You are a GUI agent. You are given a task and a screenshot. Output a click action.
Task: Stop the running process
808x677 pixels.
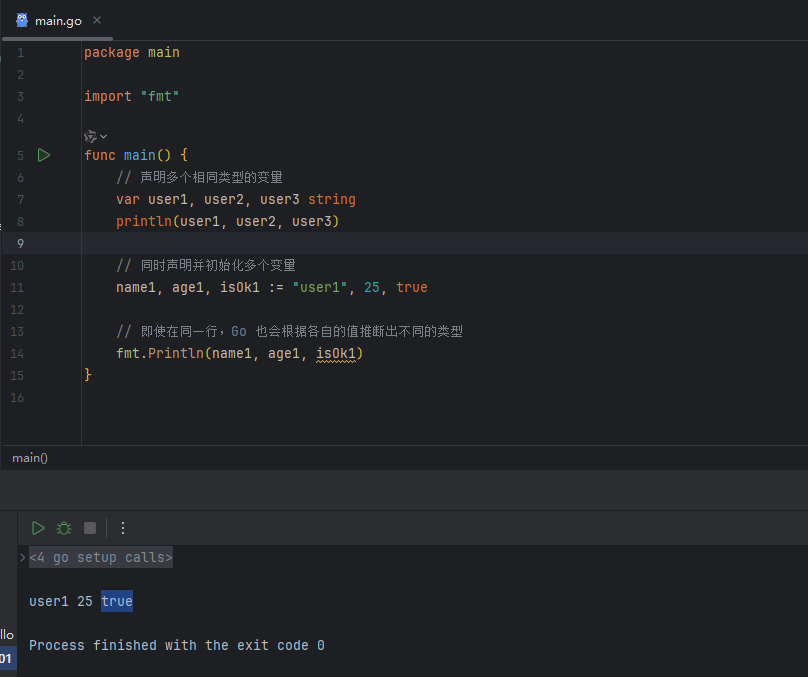click(x=90, y=528)
